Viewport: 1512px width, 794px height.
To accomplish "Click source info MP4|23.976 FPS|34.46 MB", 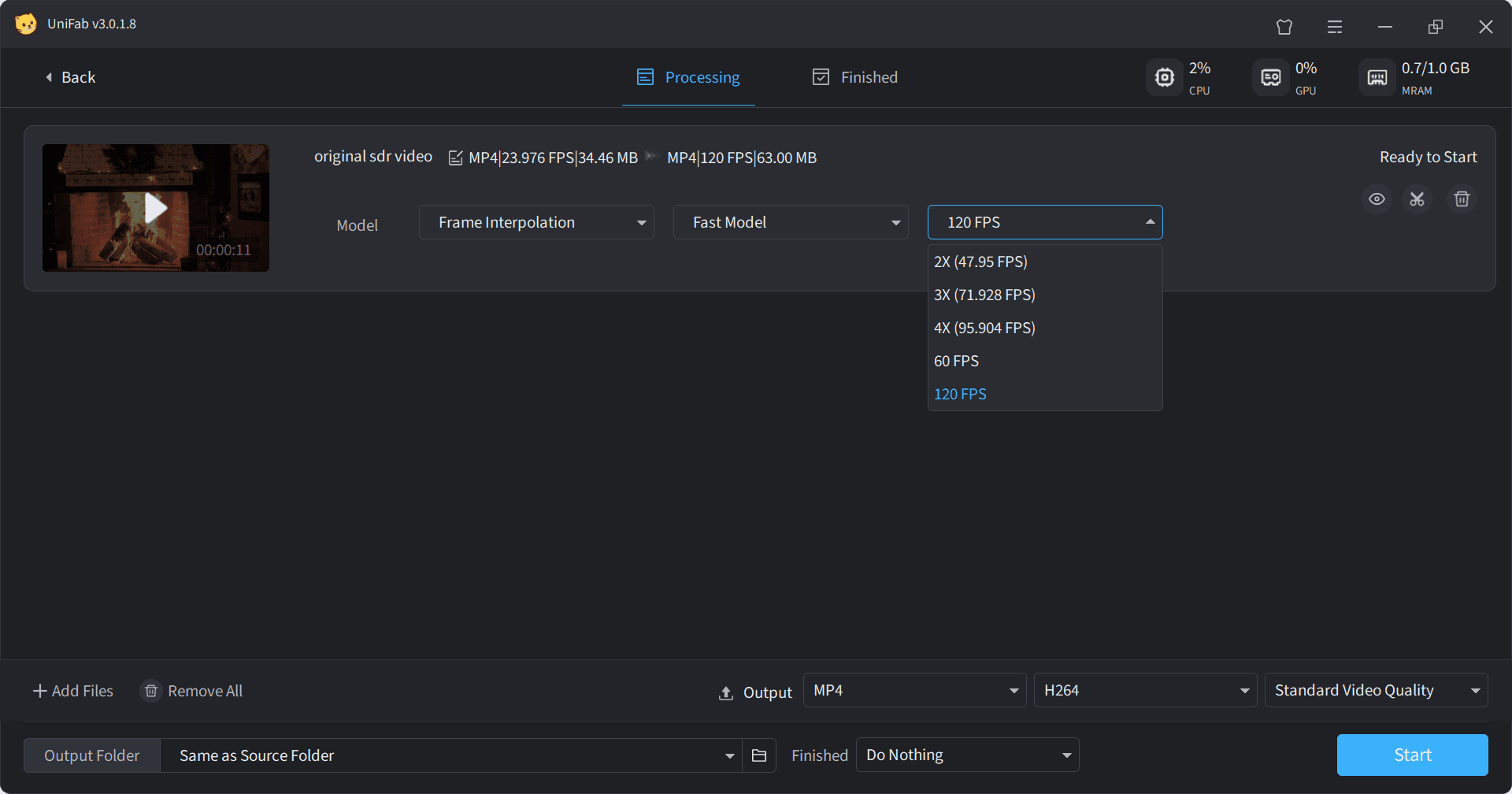I will [553, 158].
